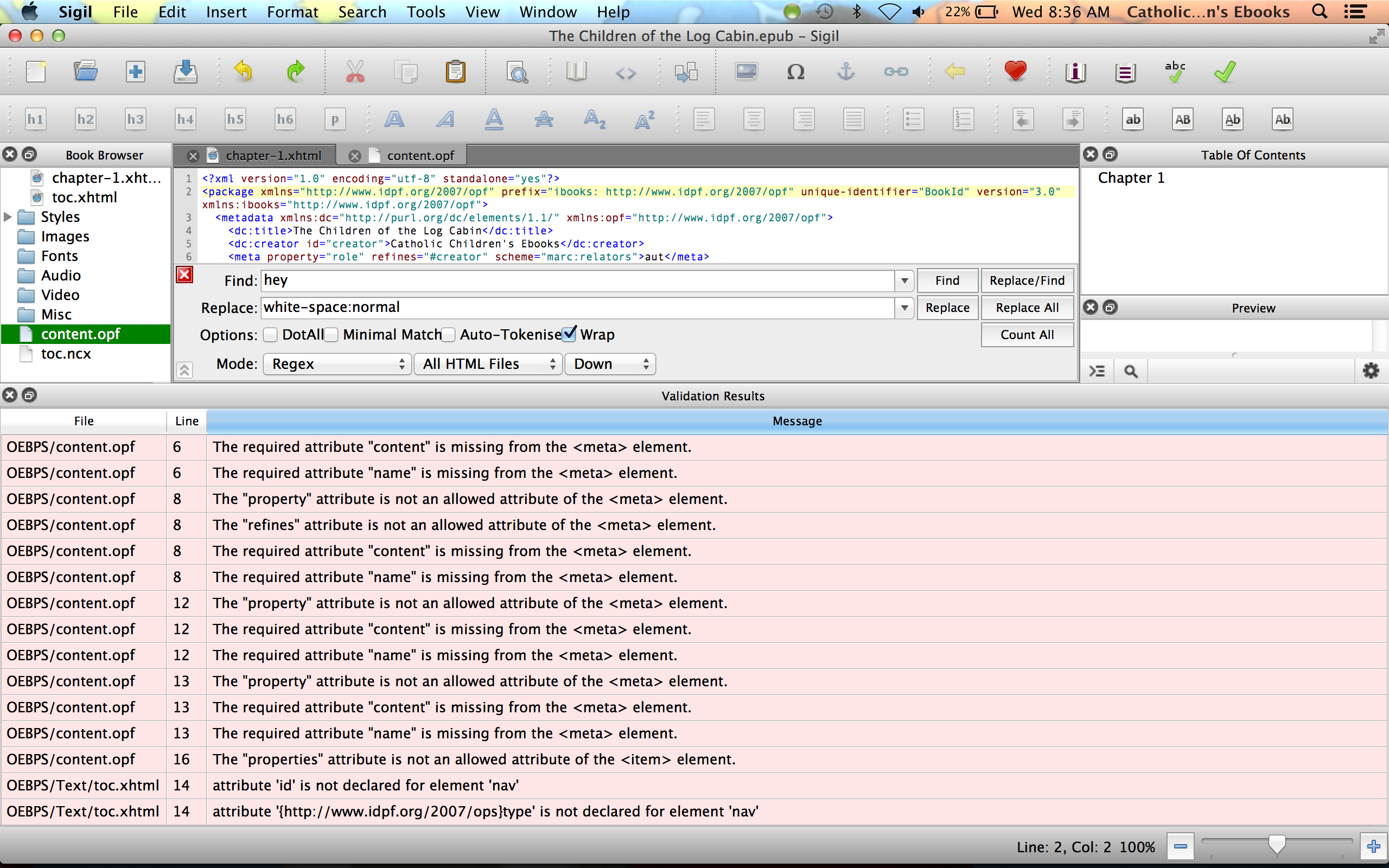Close the Find and Replace panel red X
This screenshot has height=868, width=1389.
point(184,275)
